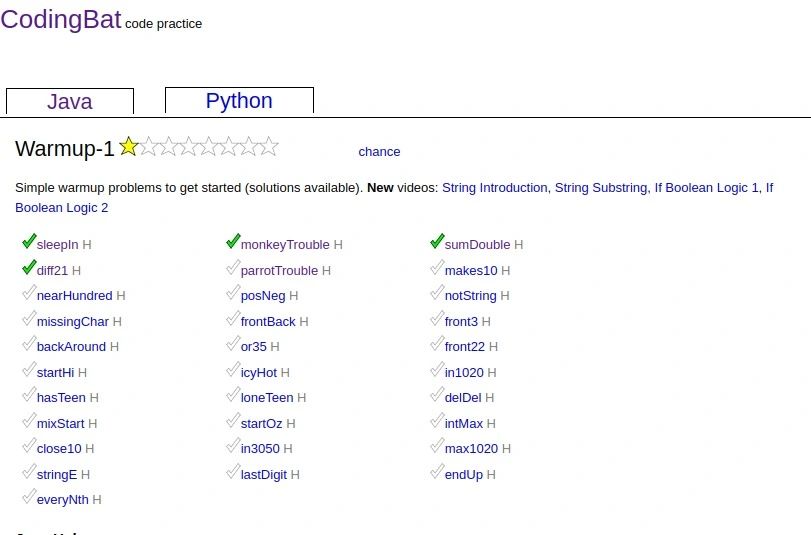
Task: Click the green checkmark beside diff21
Action: (x=29, y=267)
